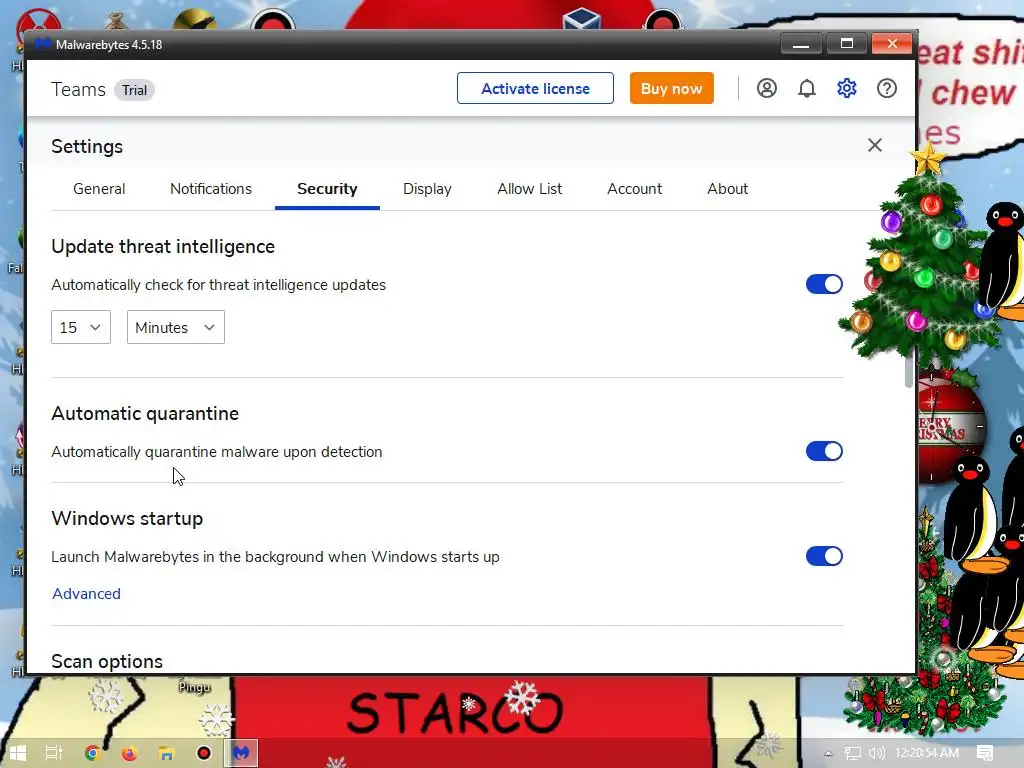Select the Security tab

tap(327, 189)
